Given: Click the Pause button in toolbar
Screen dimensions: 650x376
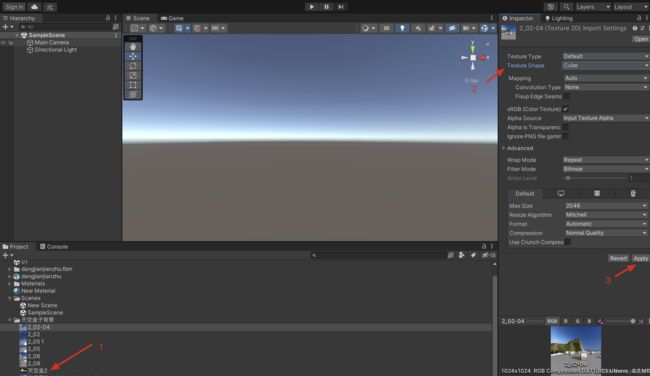Looking at the screenshot, I should [x=326, y=7].
